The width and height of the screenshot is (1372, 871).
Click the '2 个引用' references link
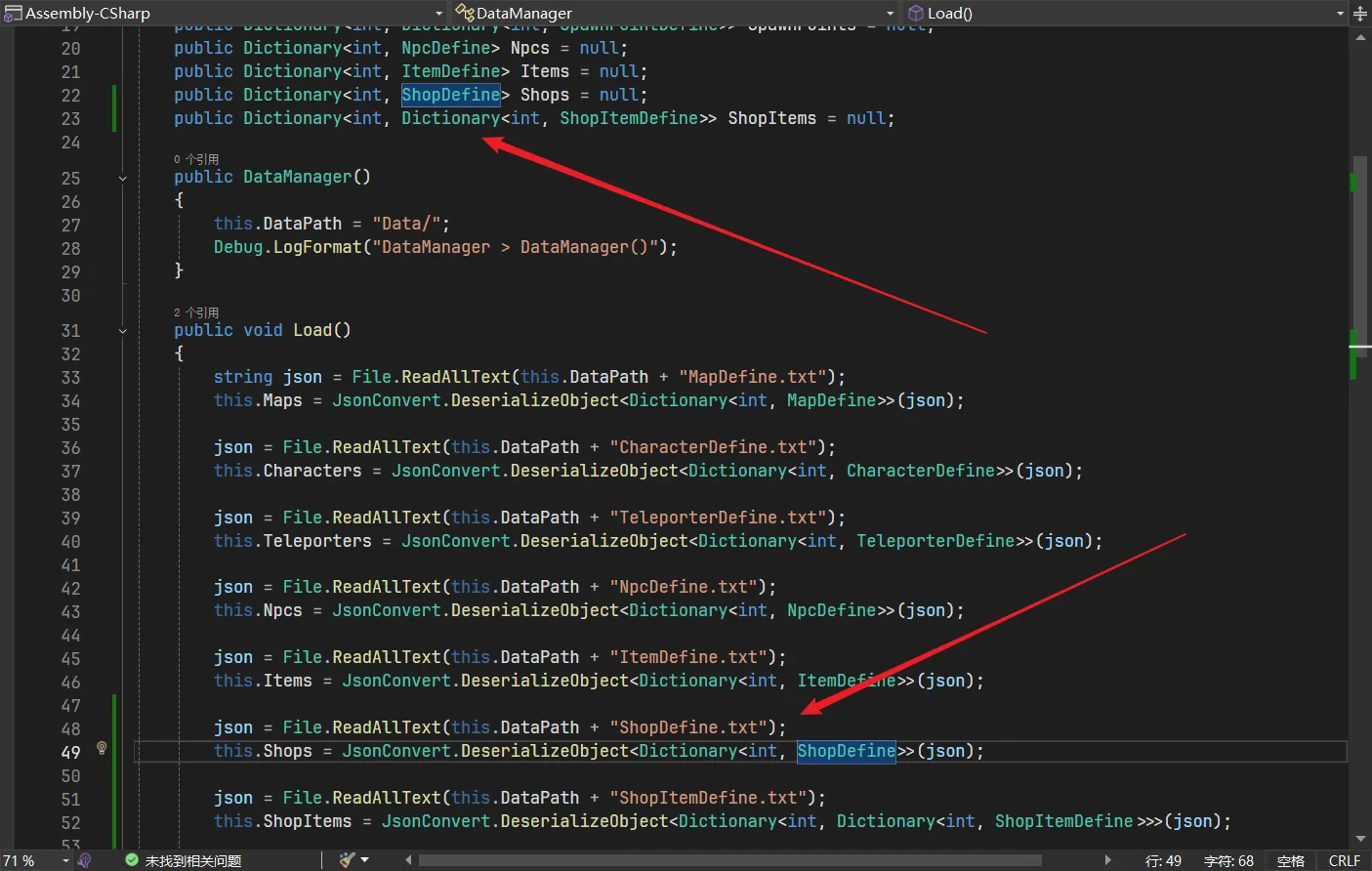[x=196, y=312]
